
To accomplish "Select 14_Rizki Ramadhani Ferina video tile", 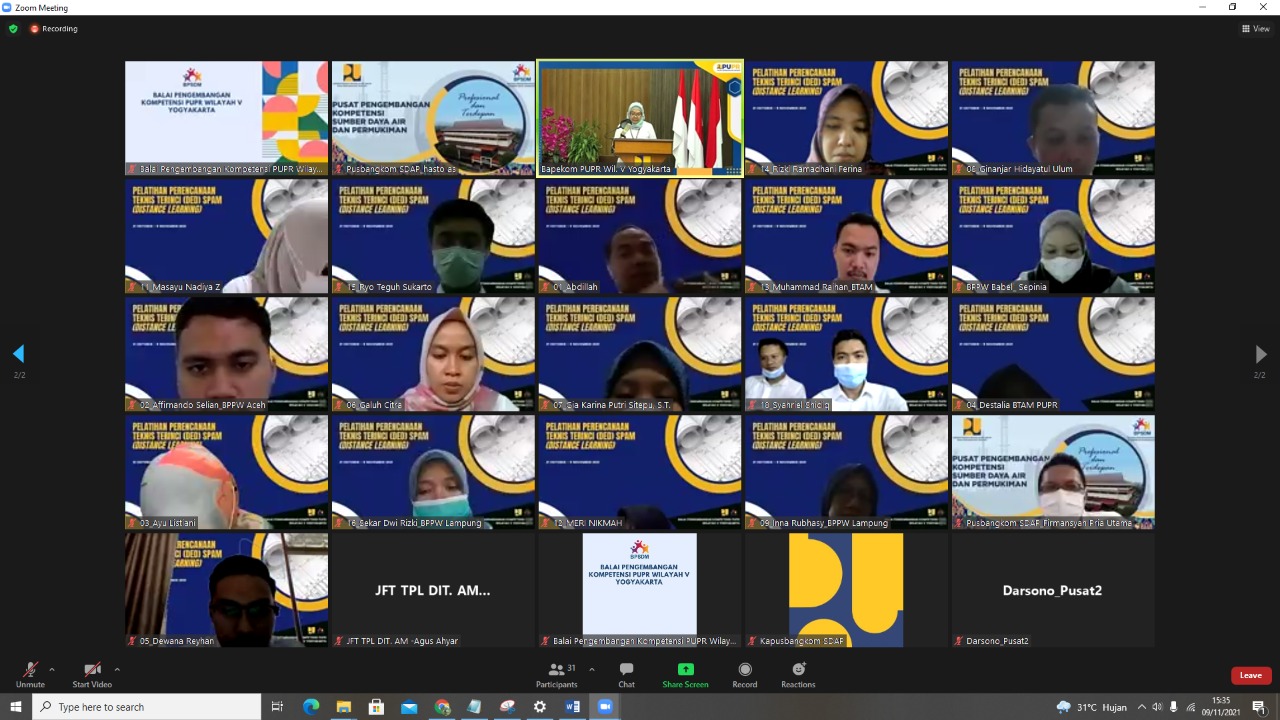I will pyautogui.click(x=846, y=118).
